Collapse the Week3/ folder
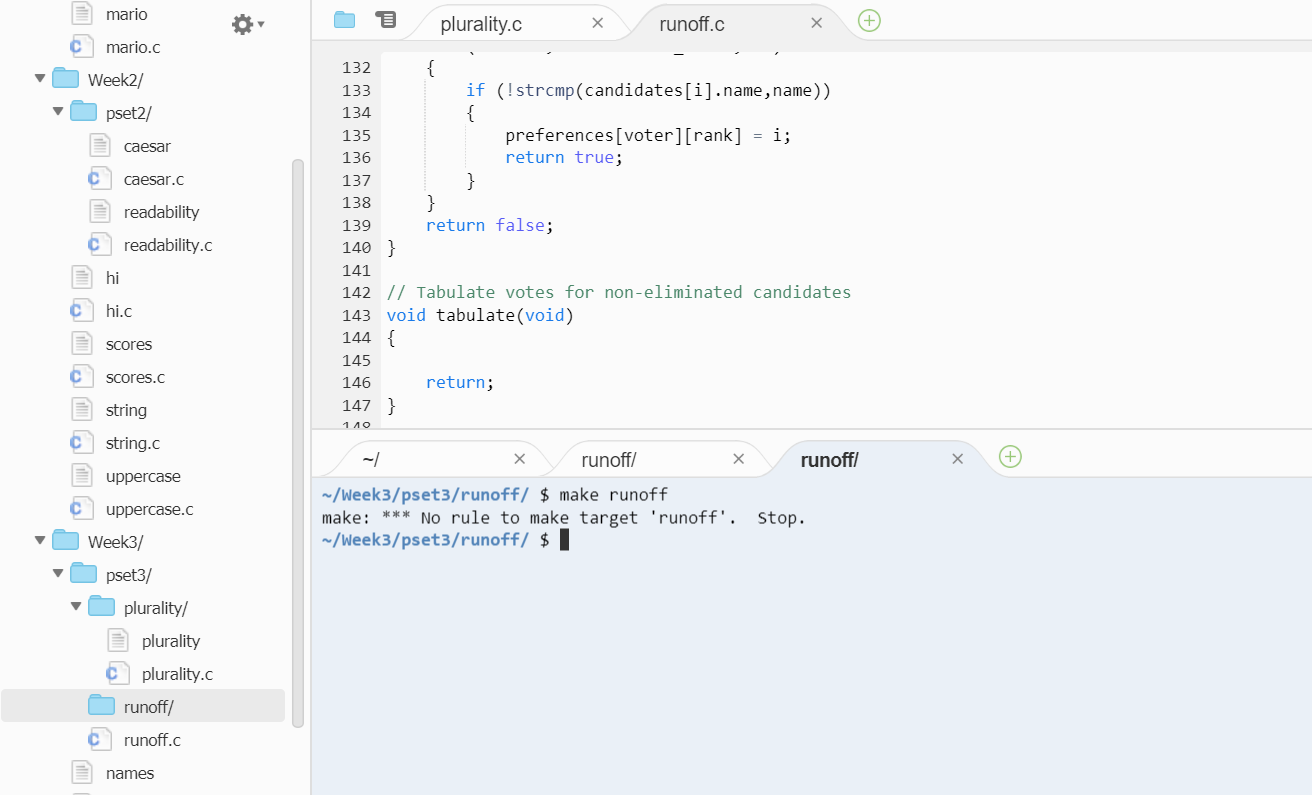Image resolution: width=1312 pixels, height=795 pixels. (40, 540)
